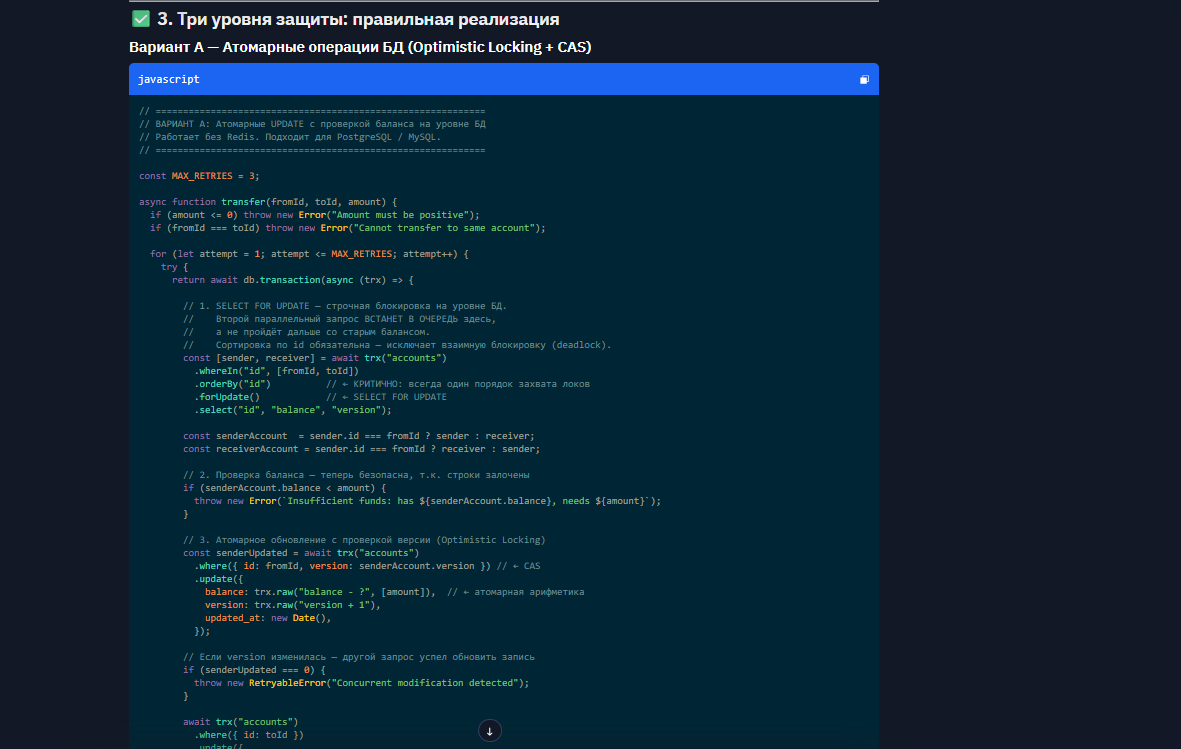
Task: Click the .forUpdate() code line
Action: [x=227, y=397]
